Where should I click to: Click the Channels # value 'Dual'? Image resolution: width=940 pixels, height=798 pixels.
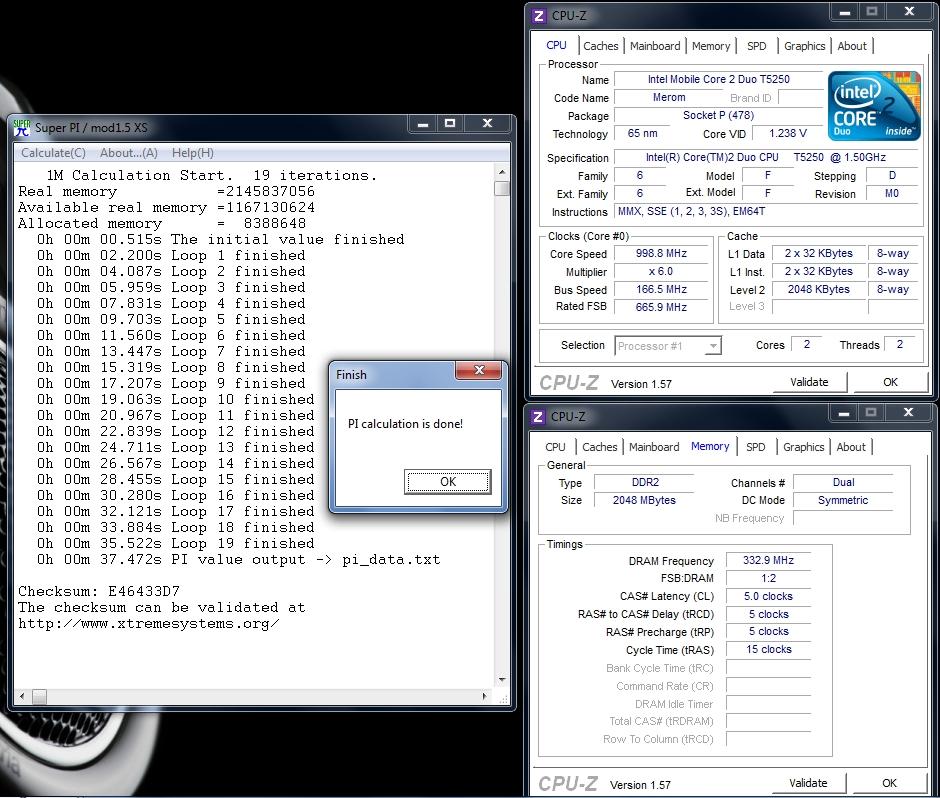point(843,482)
